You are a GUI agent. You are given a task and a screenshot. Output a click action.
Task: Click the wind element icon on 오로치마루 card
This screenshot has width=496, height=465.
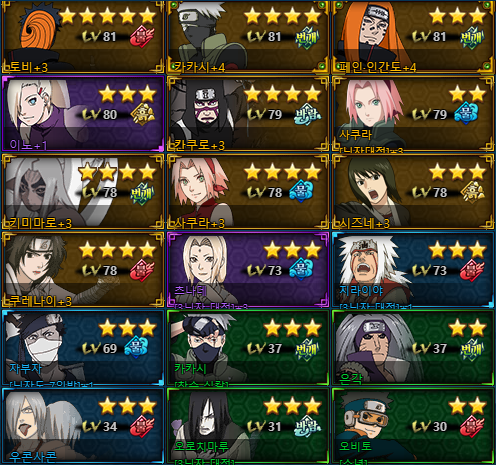tap(307, 426)
